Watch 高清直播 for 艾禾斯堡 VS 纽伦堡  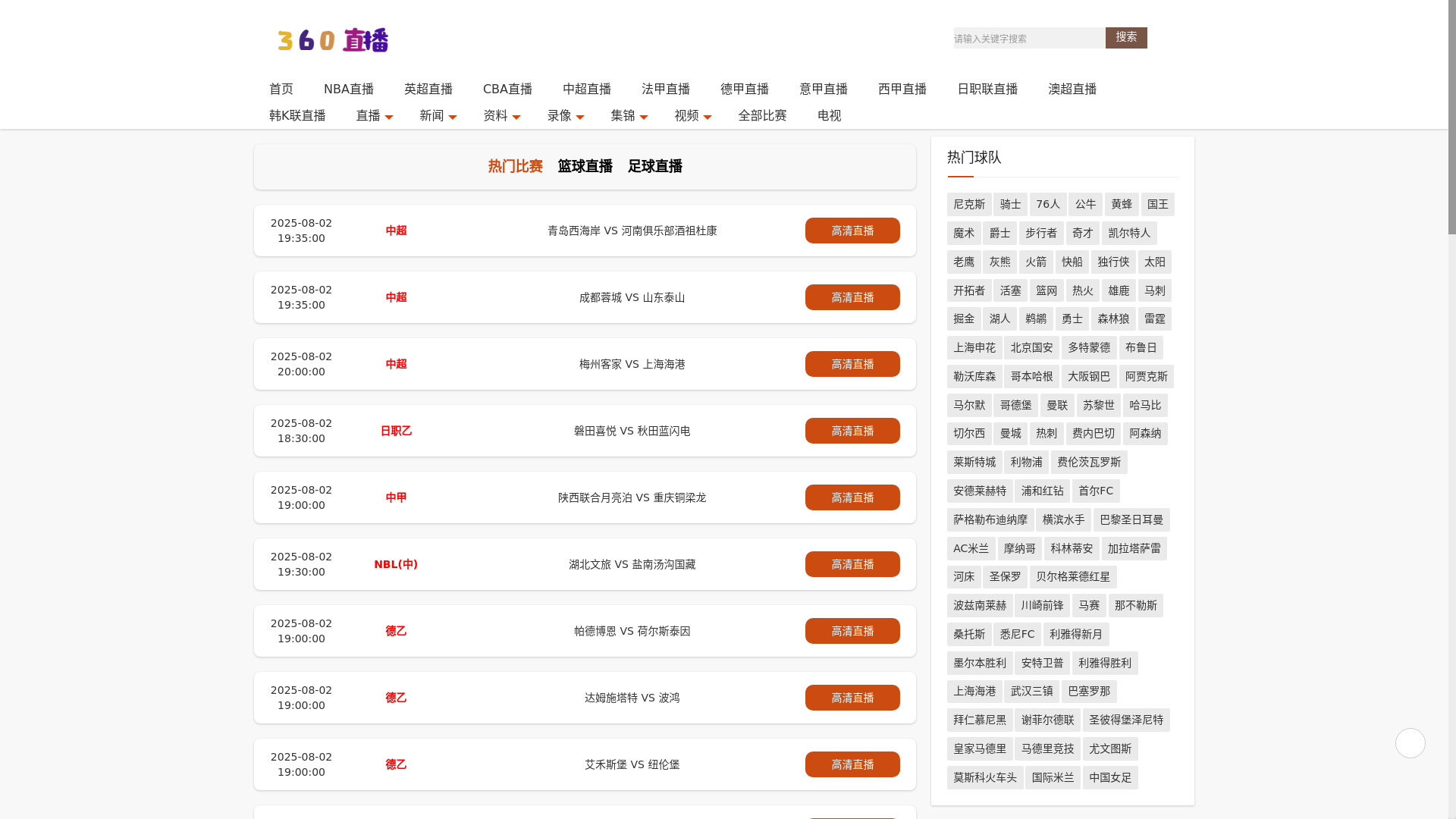pyautogui.click(x=852, y=764)
